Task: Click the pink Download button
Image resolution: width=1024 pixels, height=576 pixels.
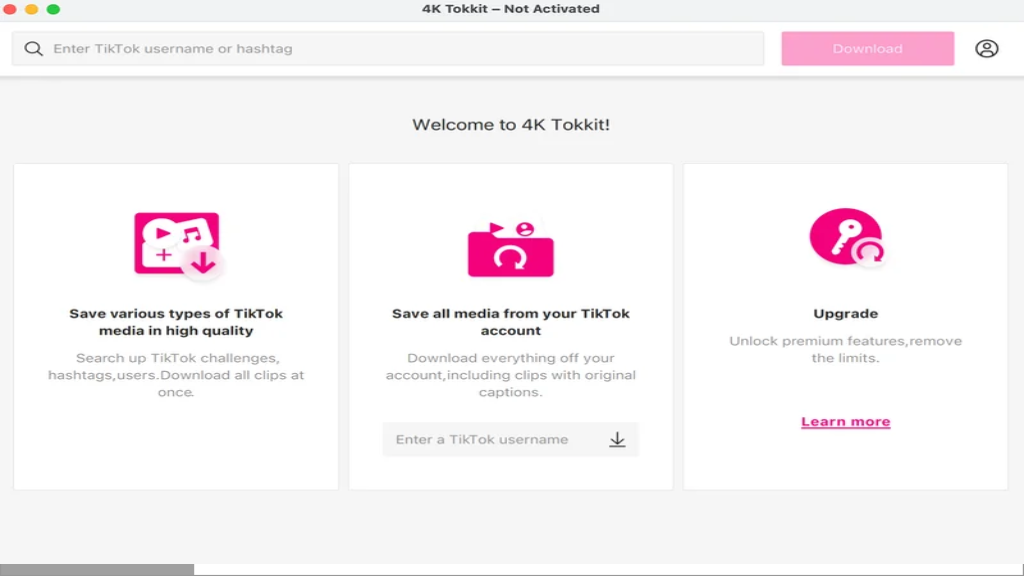Action: pos(867,48)
